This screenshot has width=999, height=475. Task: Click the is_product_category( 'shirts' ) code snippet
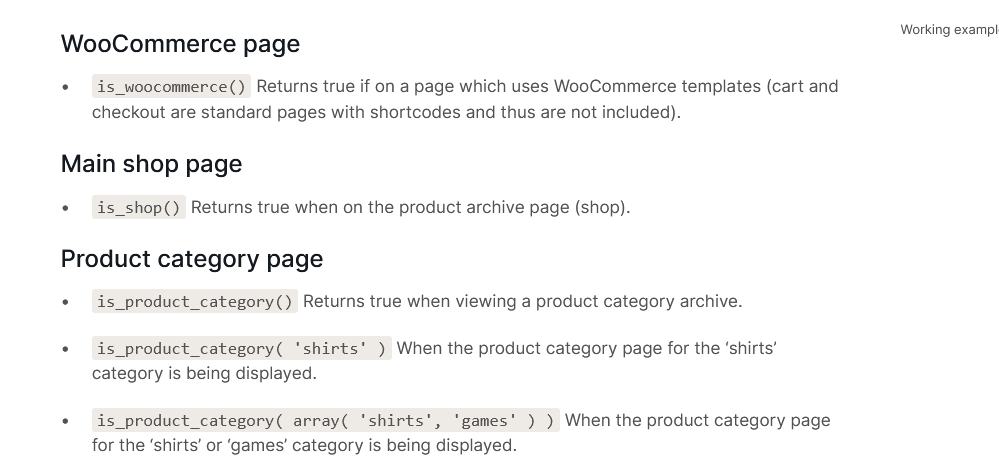[x=241, y=348]
